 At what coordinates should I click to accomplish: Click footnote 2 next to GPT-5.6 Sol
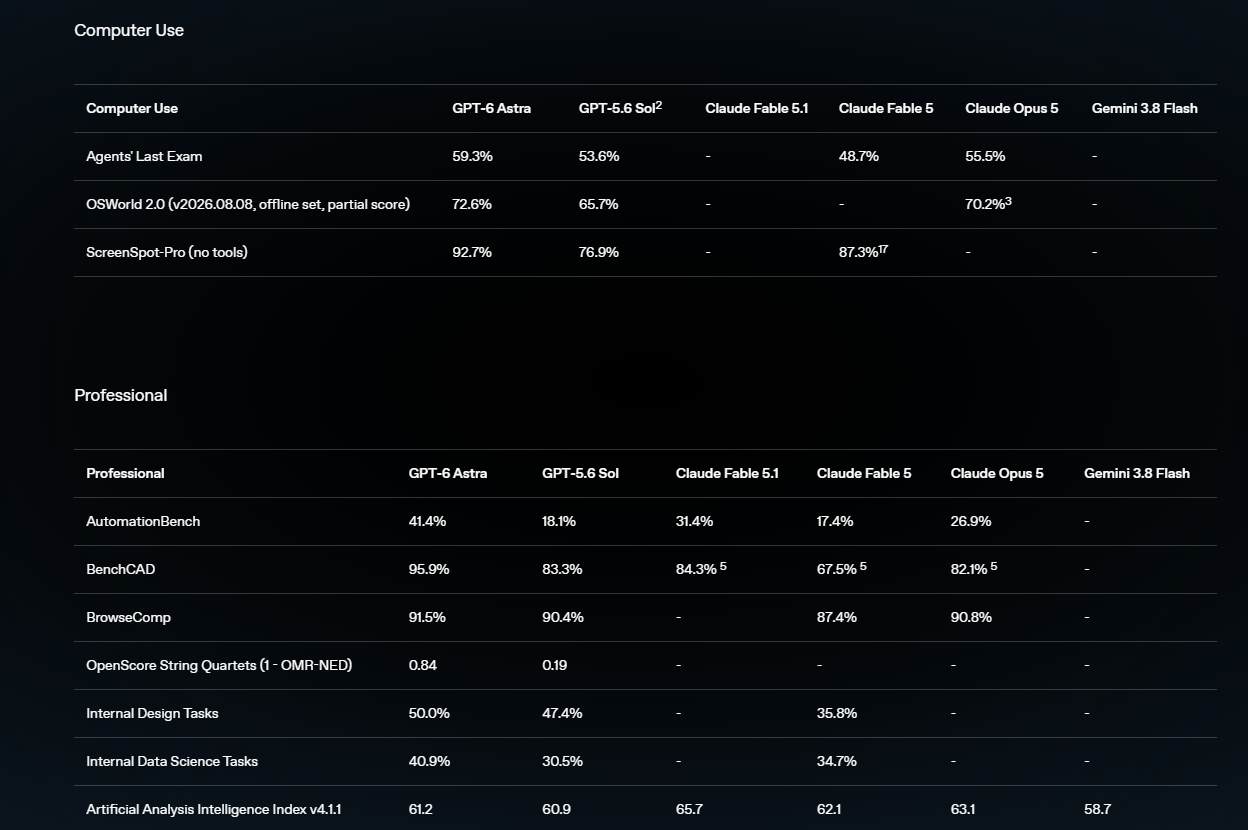tap(659, 105)
